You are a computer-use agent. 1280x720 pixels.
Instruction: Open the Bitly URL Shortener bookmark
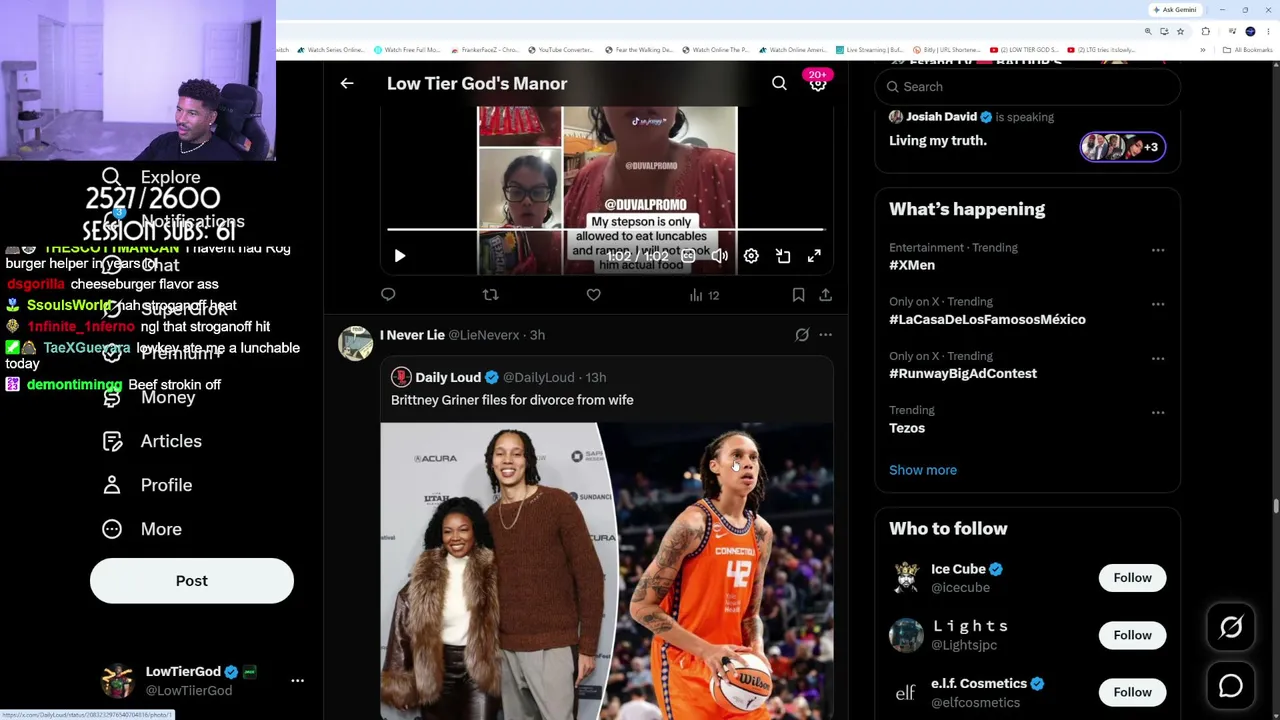pyautogui.click(x=946, y=50)
